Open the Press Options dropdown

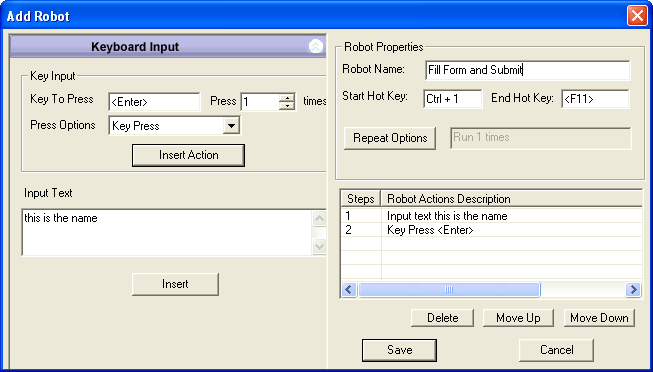point(231,126)
